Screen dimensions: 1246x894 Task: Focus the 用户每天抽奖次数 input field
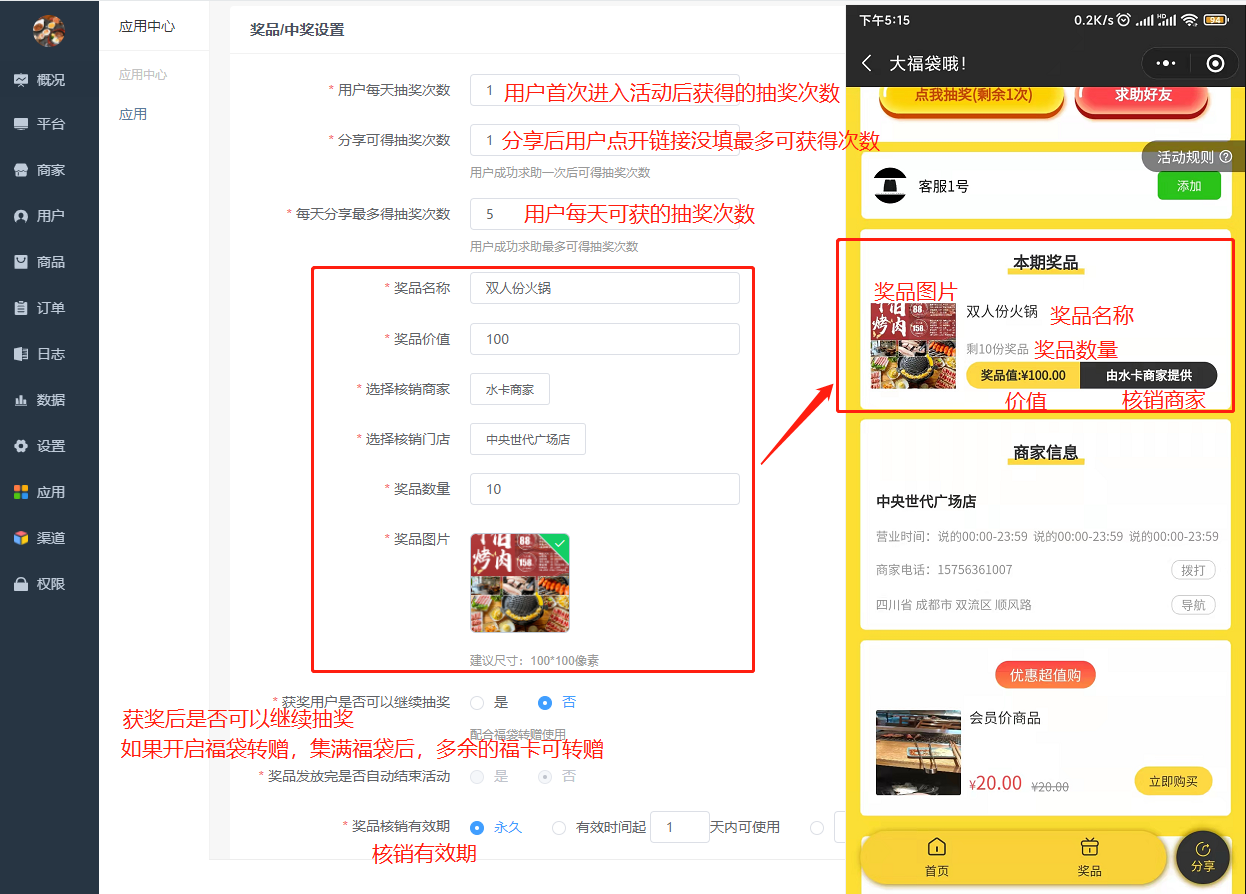pos(605,90)
